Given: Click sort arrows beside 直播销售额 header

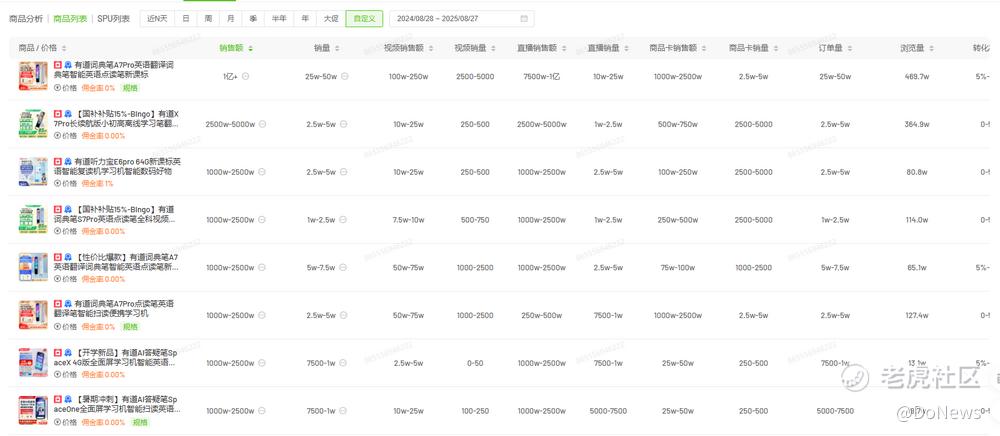Looking at the screenshot, I should [x=564, y=48].
